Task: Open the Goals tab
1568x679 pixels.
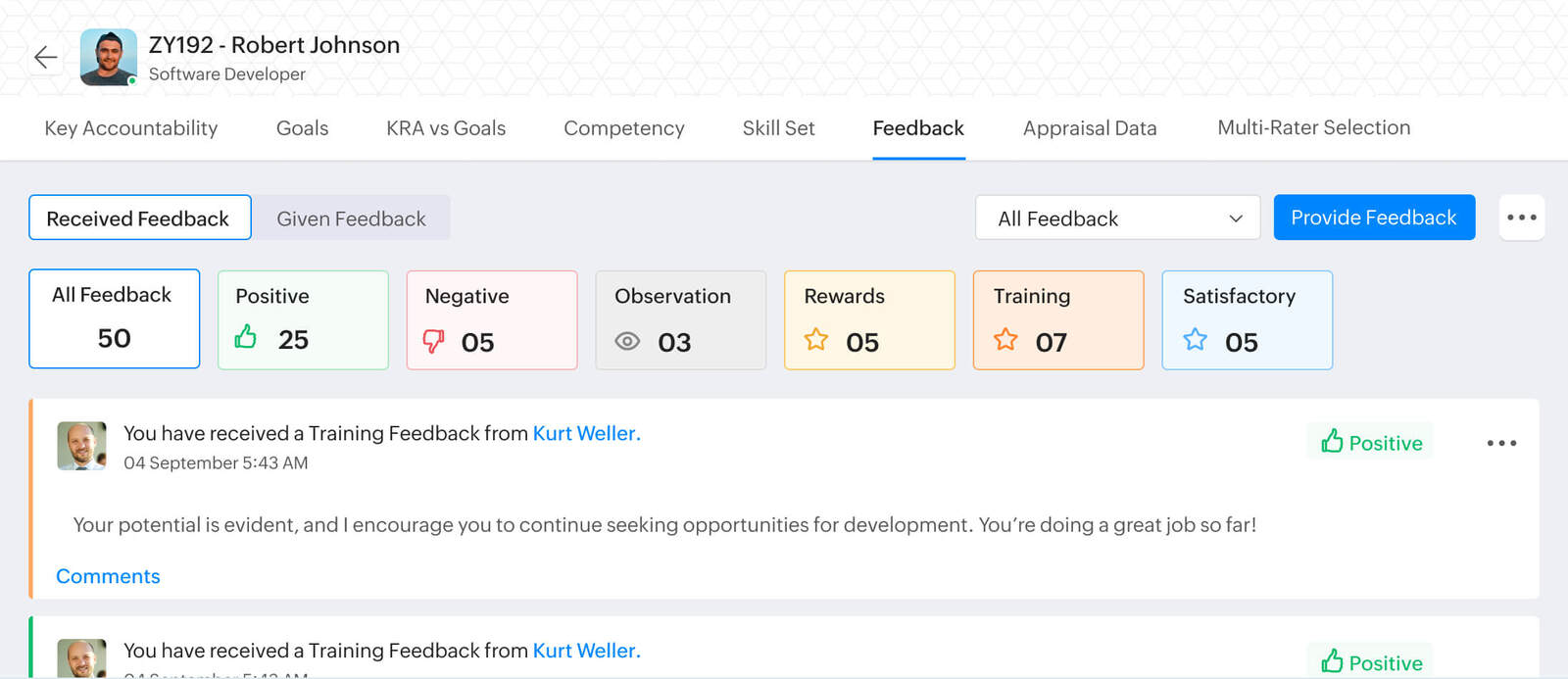Action: tap(302, 128)
